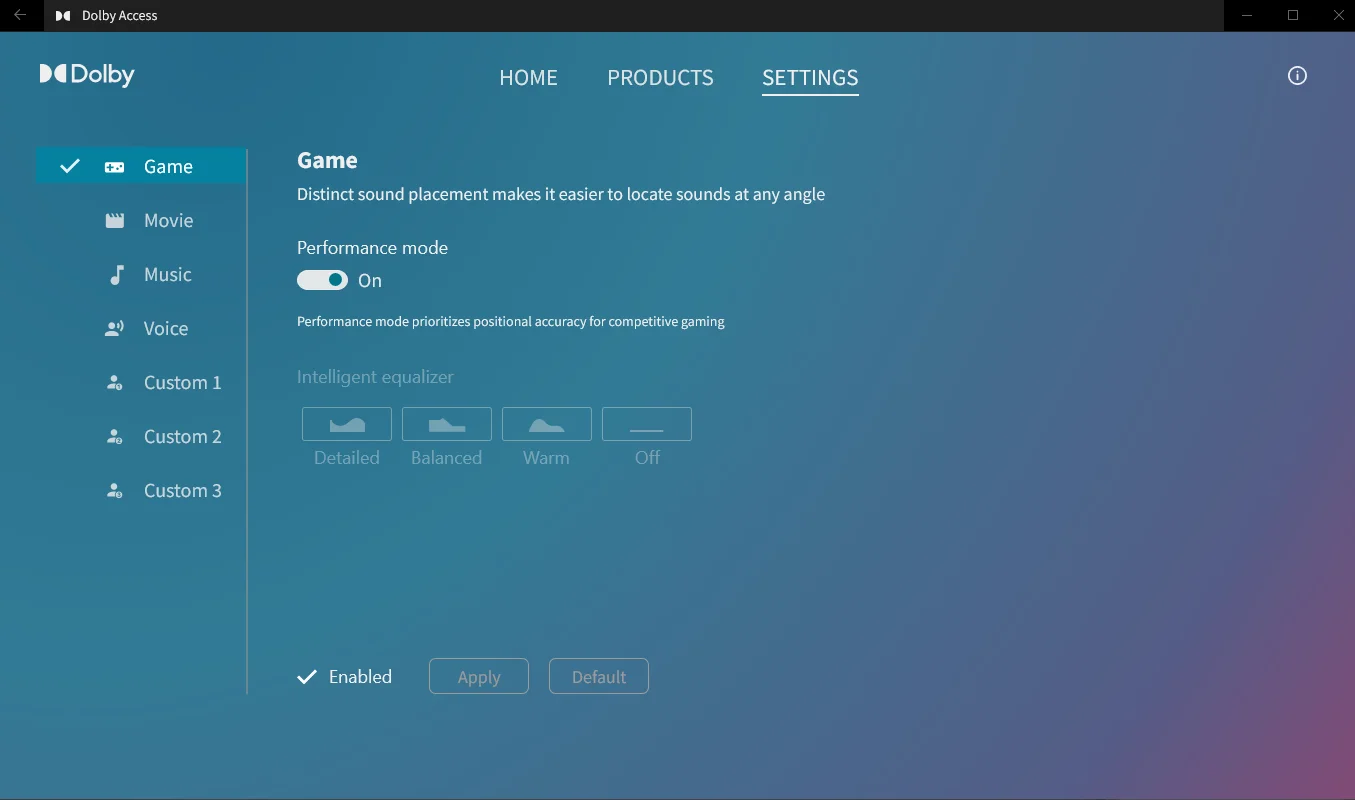This screenshot has width=1355, height=800.
Task: Open the HOME tab
Action: [528, 78]
